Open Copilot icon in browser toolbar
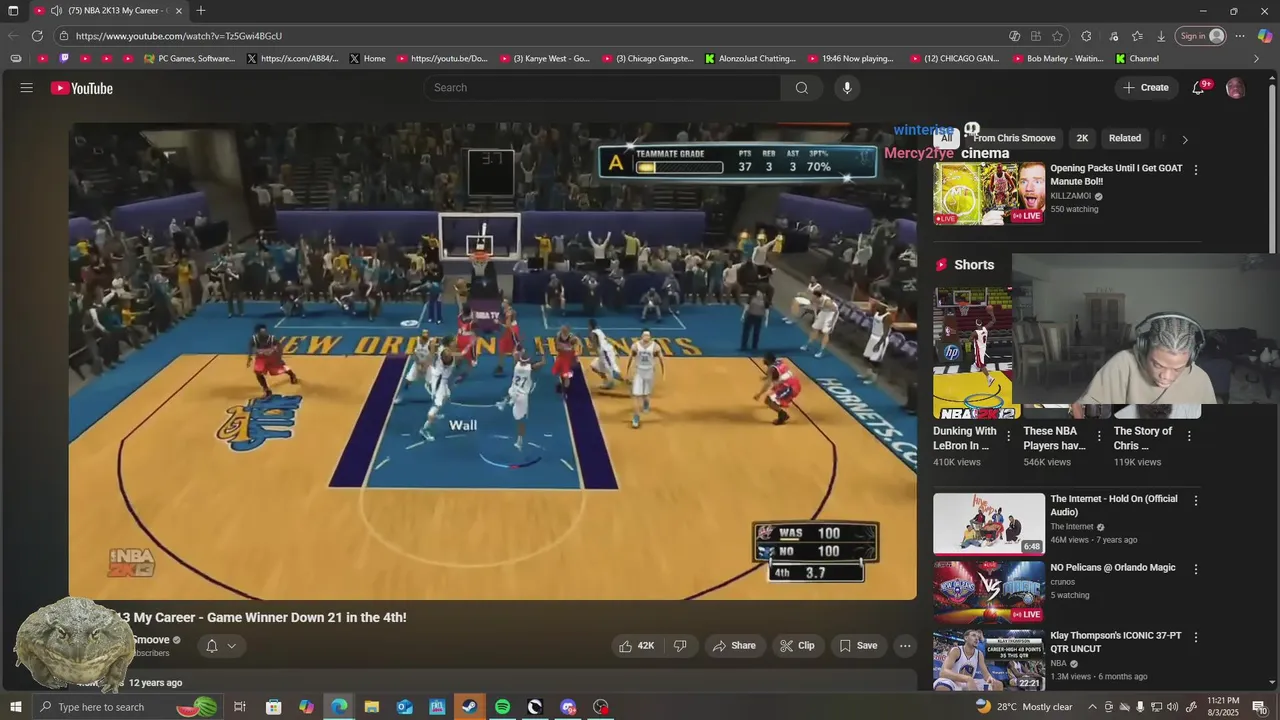 [1264, 36]
